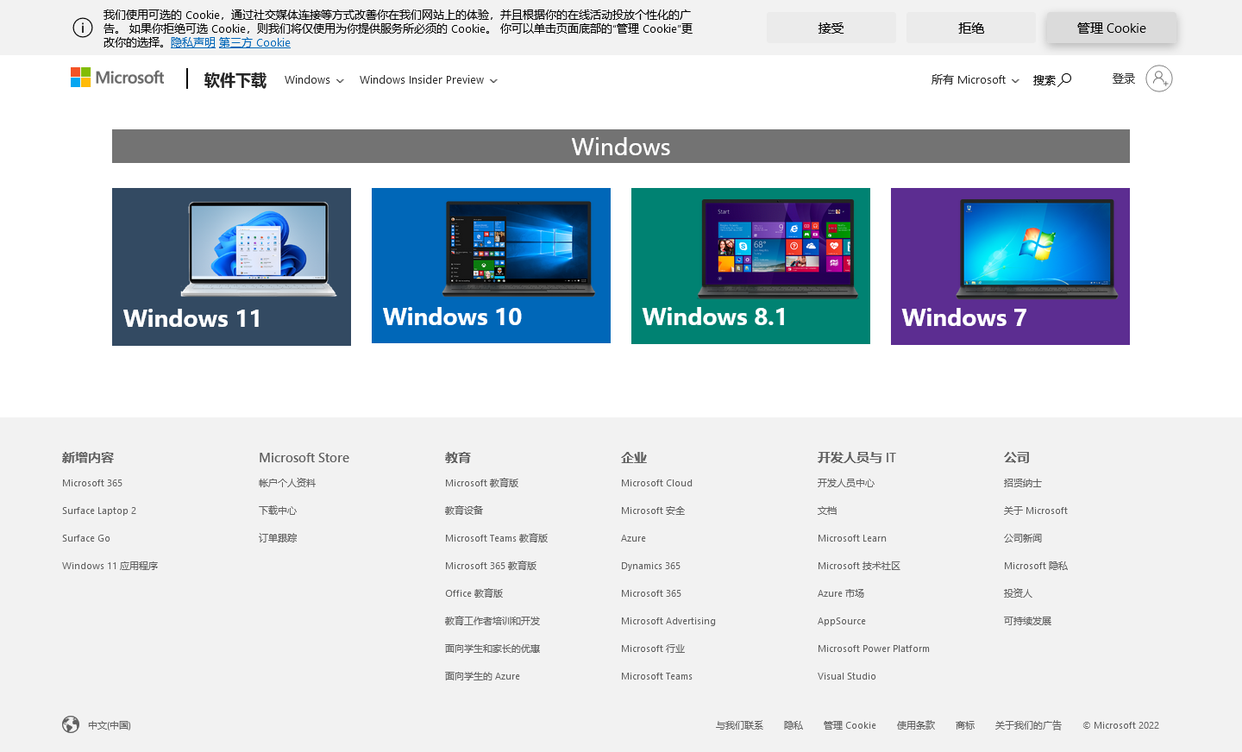Click the 管理 Cookie banner button
The width and height of the screenshot is (1242, 752).
[1112, 28]
